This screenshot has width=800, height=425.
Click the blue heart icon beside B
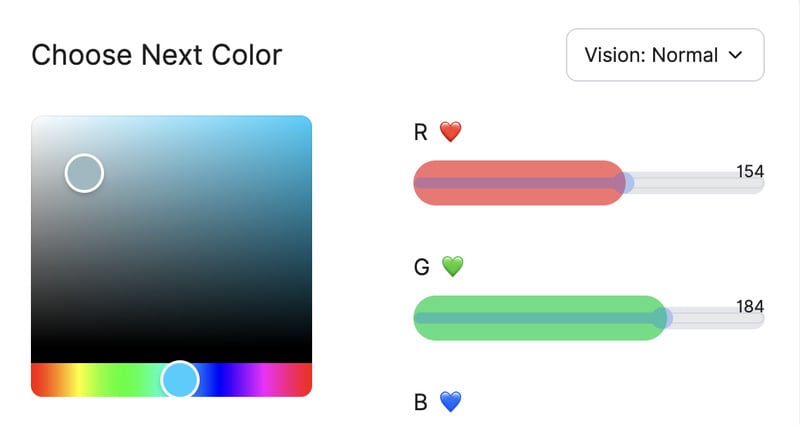click(451, 402)
